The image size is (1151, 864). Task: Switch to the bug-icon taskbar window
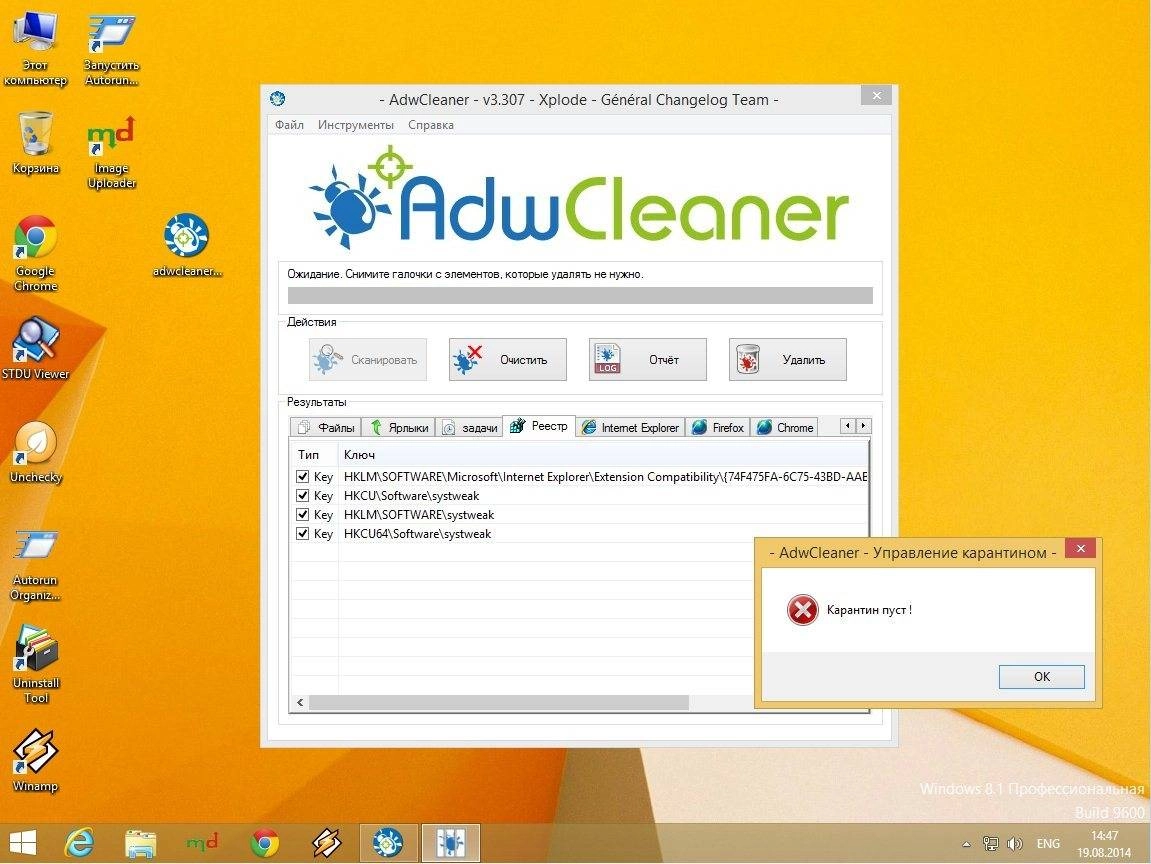pyautogui.click(x=451, y=843)
